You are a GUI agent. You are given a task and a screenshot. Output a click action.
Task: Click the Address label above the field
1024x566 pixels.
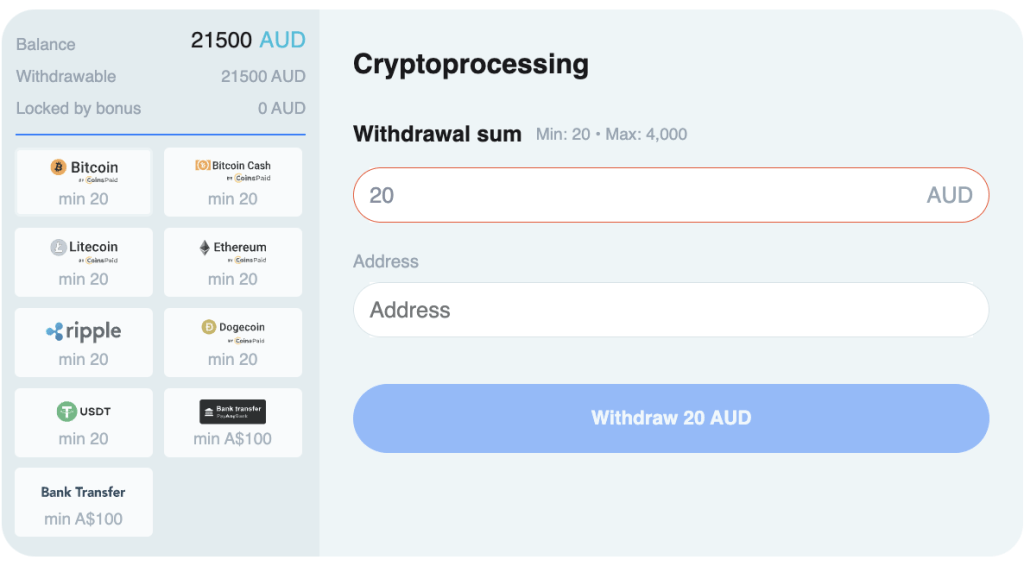[x=386, y=261]
